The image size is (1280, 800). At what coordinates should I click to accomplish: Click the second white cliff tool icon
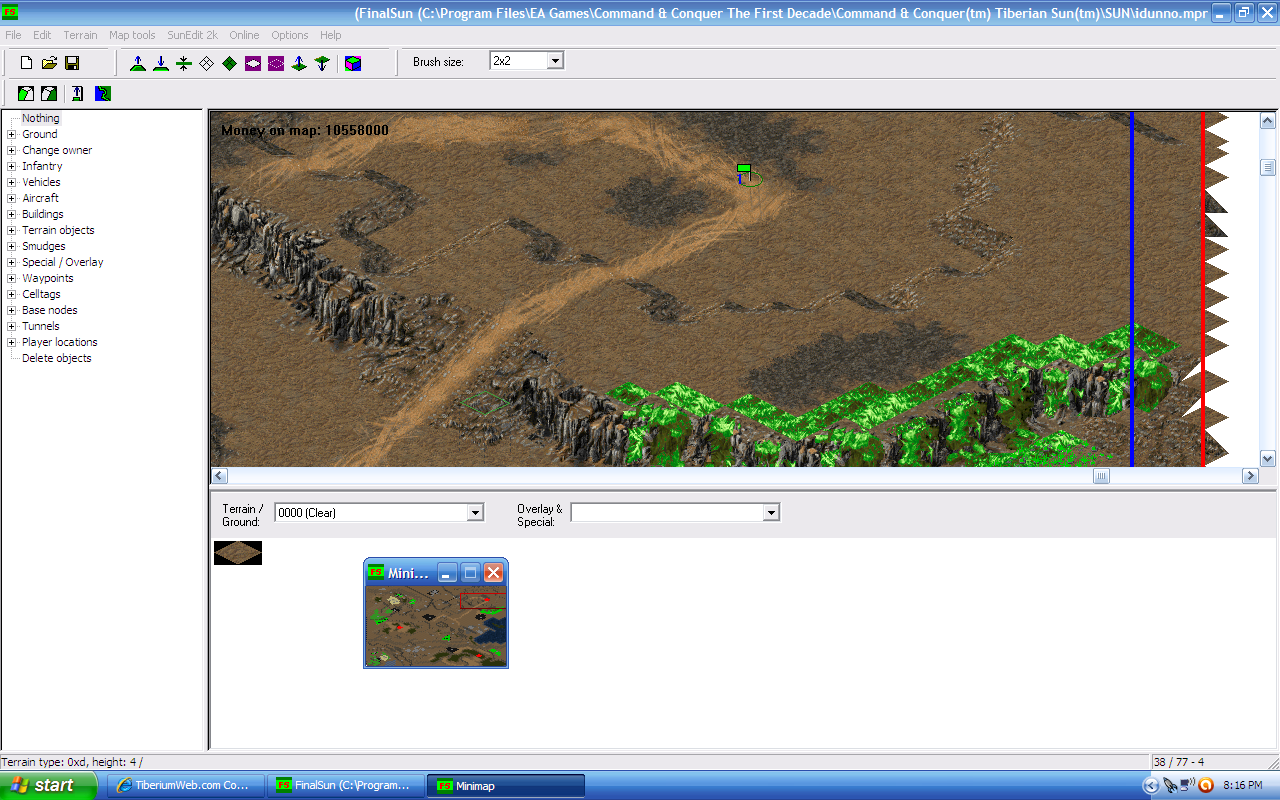coord(49,94)
